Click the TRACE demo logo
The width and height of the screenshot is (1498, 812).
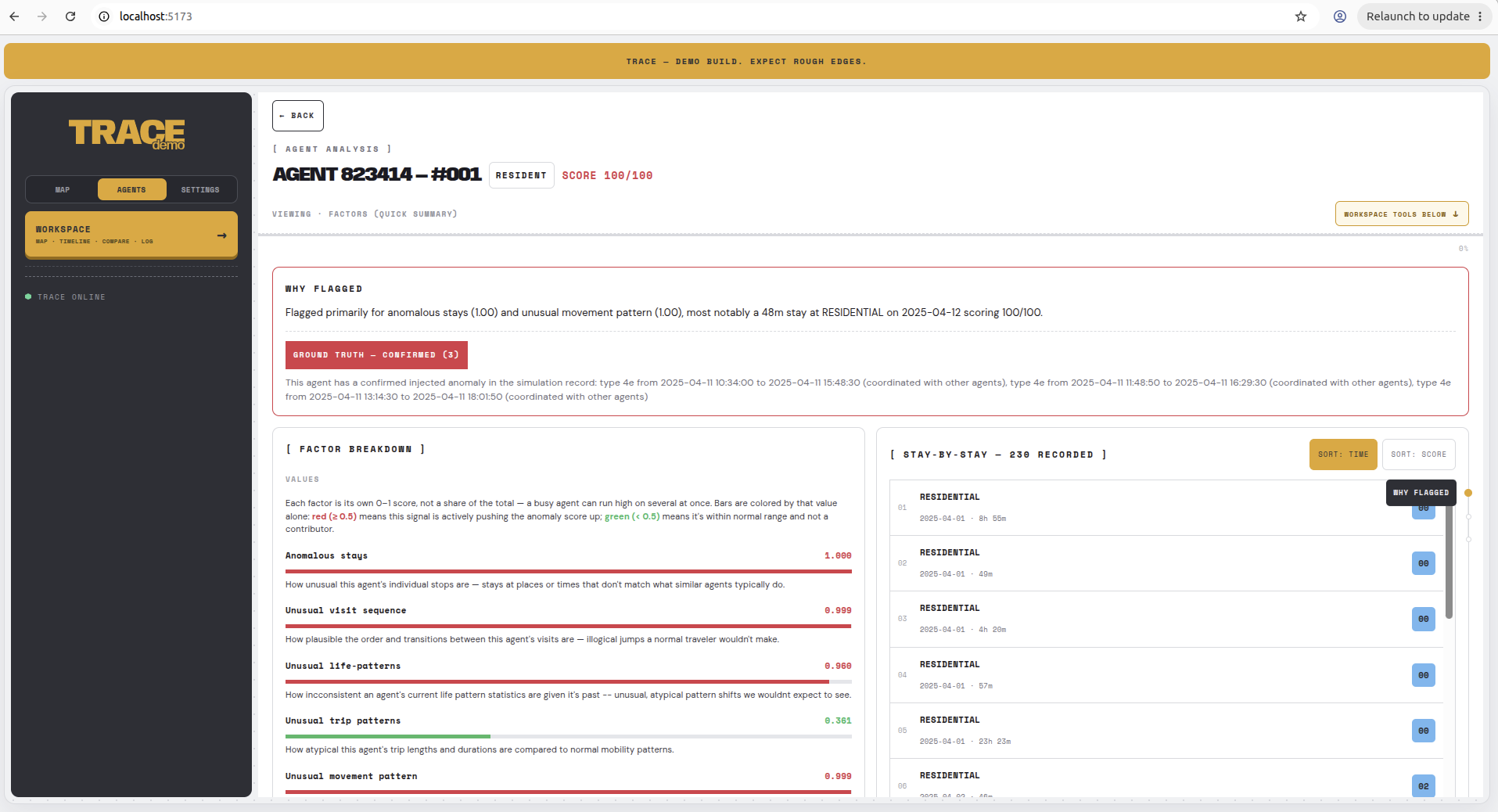(127, 134)
